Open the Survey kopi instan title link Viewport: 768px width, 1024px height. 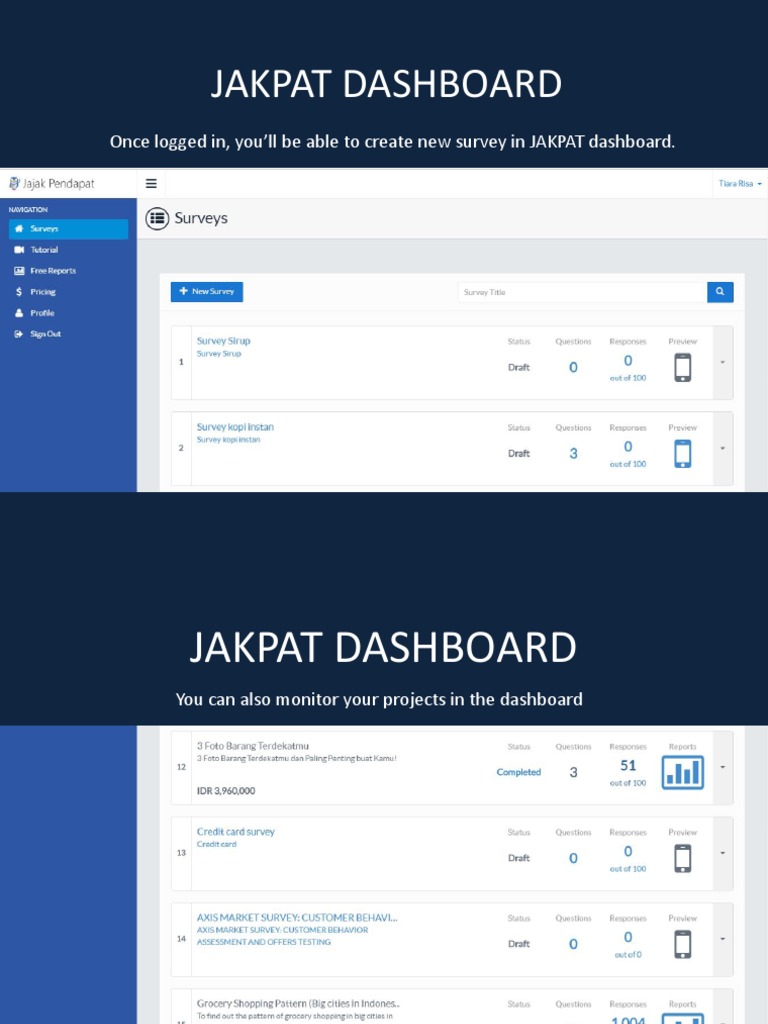click(235, 427)
